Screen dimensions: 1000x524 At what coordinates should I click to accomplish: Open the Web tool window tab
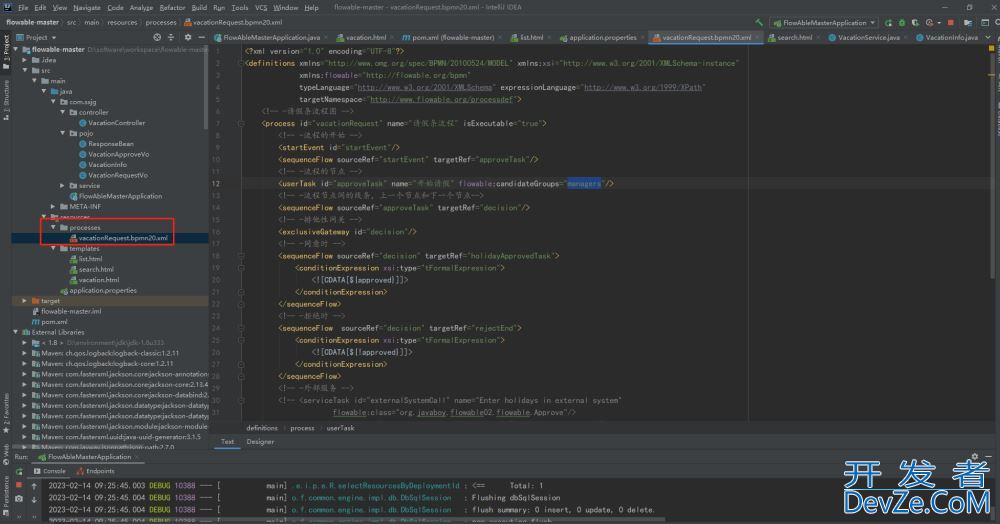pyautogui.click(x=6, y=455)
